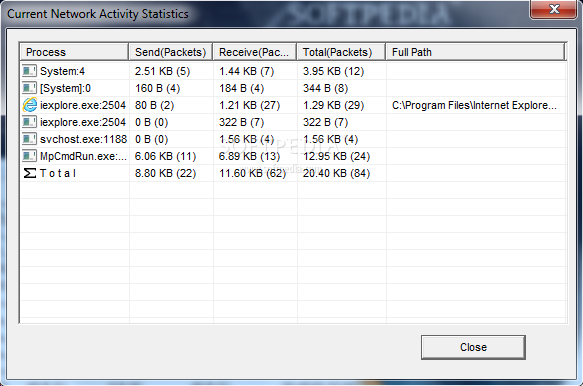Click the [System]:0 process icon

[29, 88]
